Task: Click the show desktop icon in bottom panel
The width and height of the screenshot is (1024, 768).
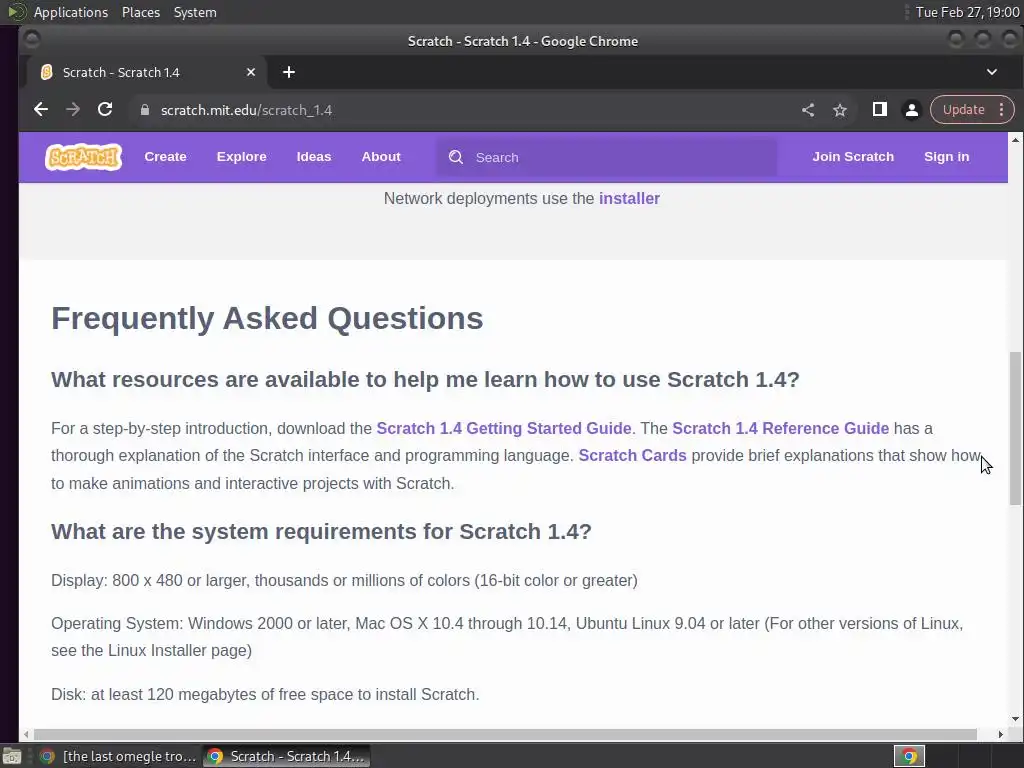Action: pos(12,756)
